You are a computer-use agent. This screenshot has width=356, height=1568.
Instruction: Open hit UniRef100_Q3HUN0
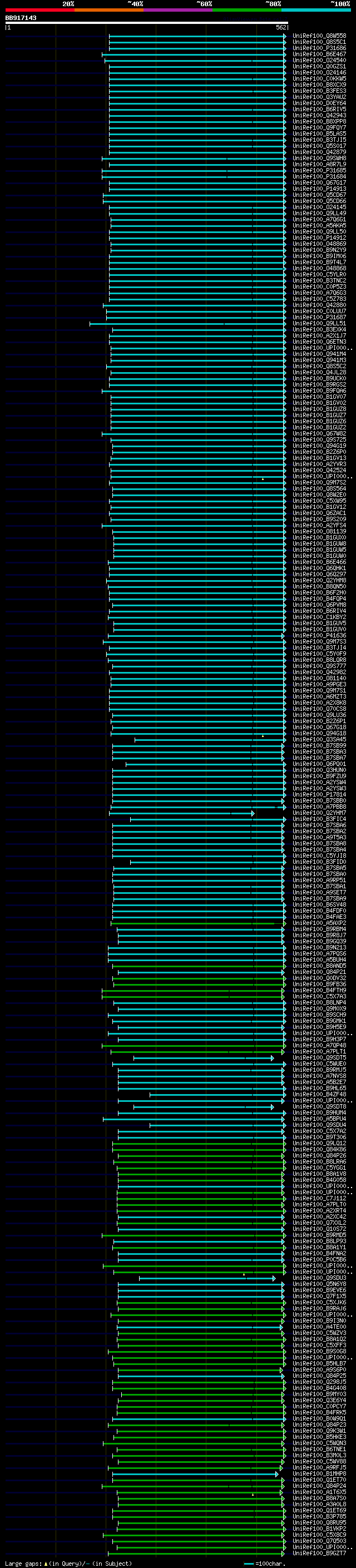pyautogui.click(x=319, y=770)
